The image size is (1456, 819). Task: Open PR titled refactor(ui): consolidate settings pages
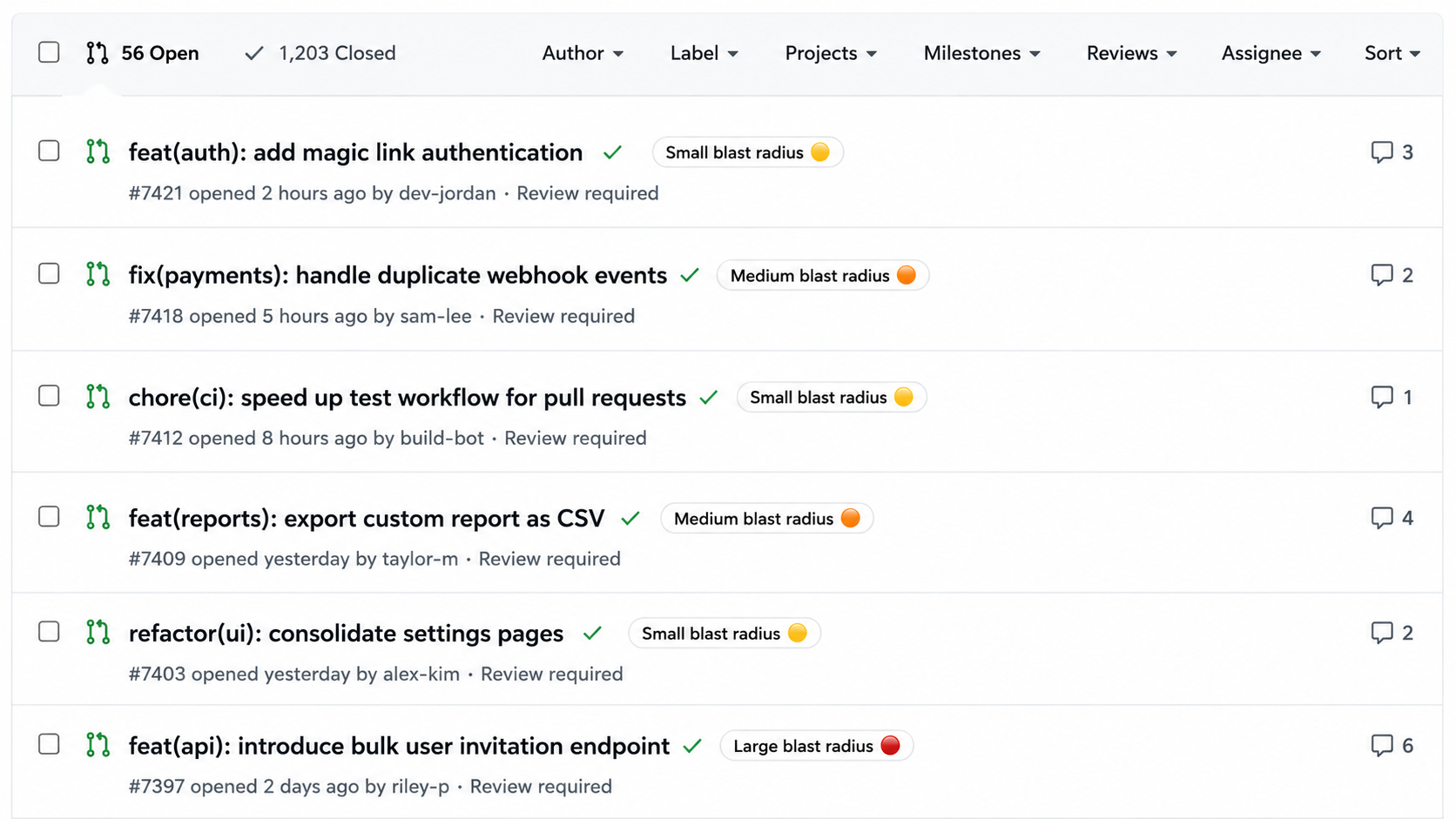[x=346, y=634]
